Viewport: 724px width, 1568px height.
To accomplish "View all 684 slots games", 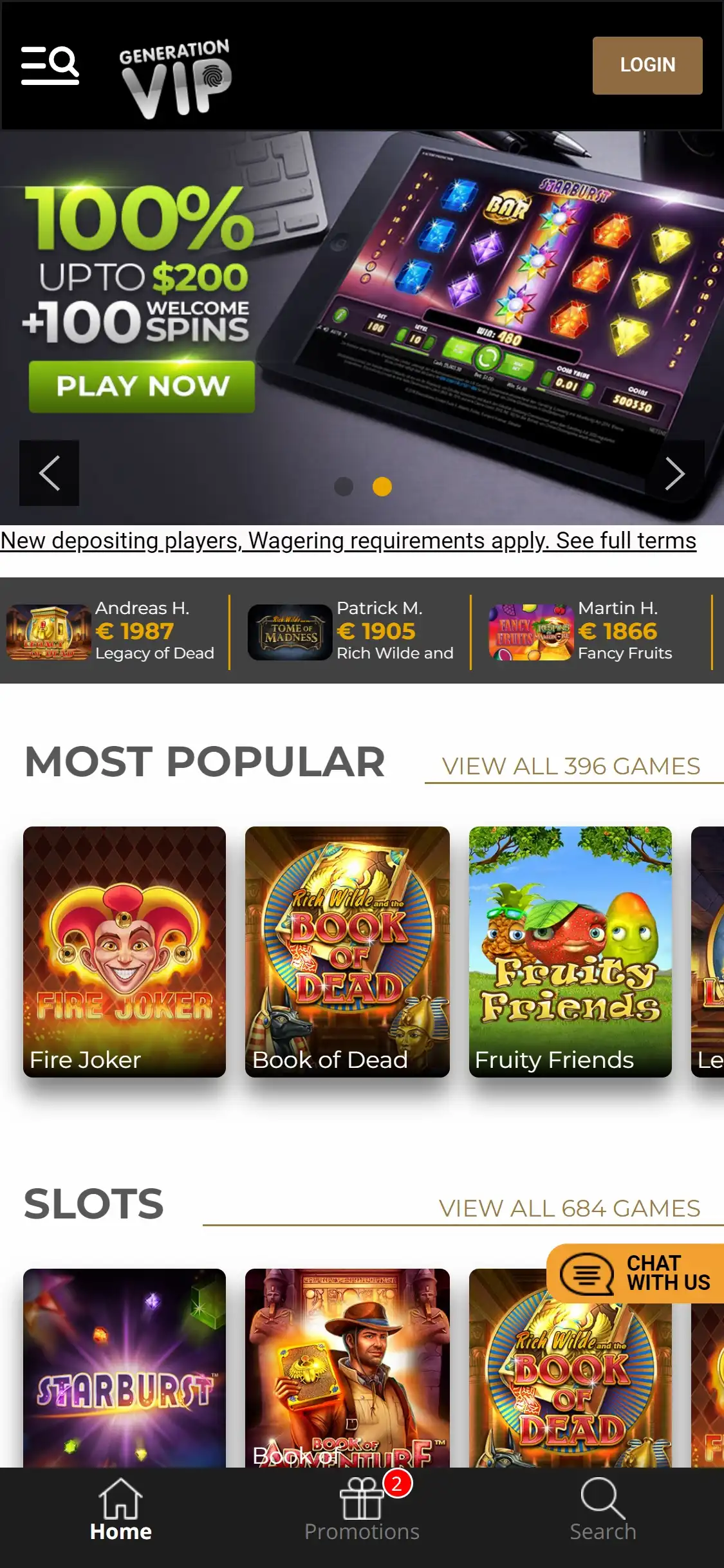I will [570, 1208].
